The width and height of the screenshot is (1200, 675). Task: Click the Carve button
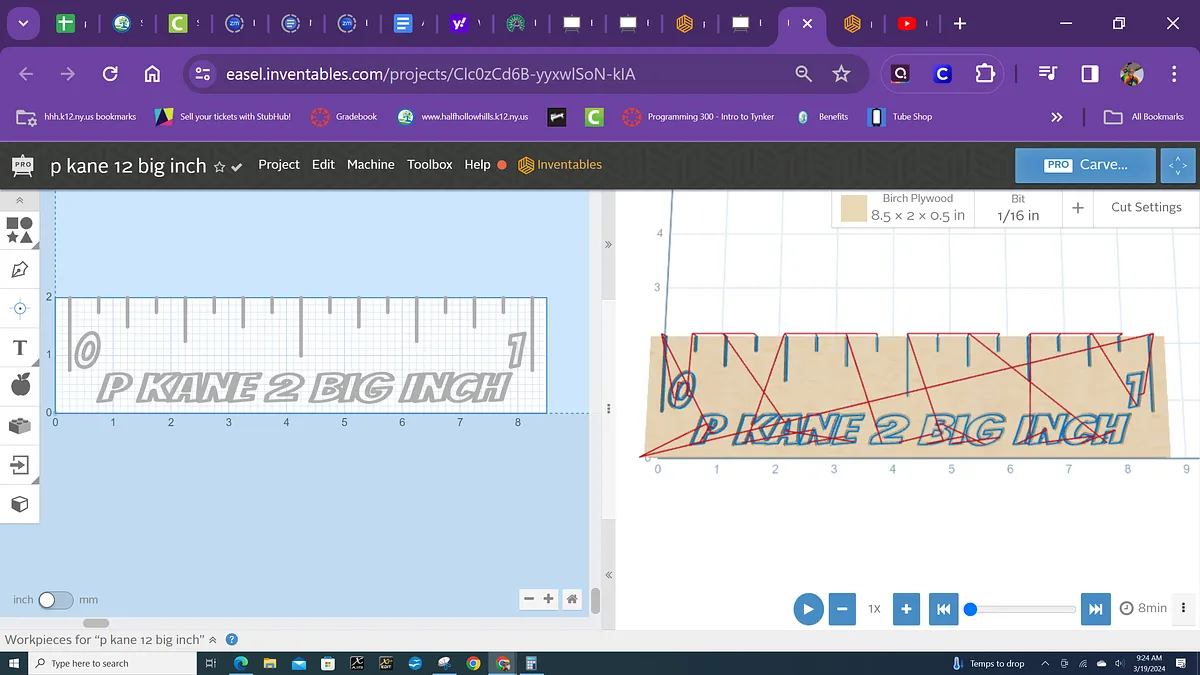tap(1086, 165)
